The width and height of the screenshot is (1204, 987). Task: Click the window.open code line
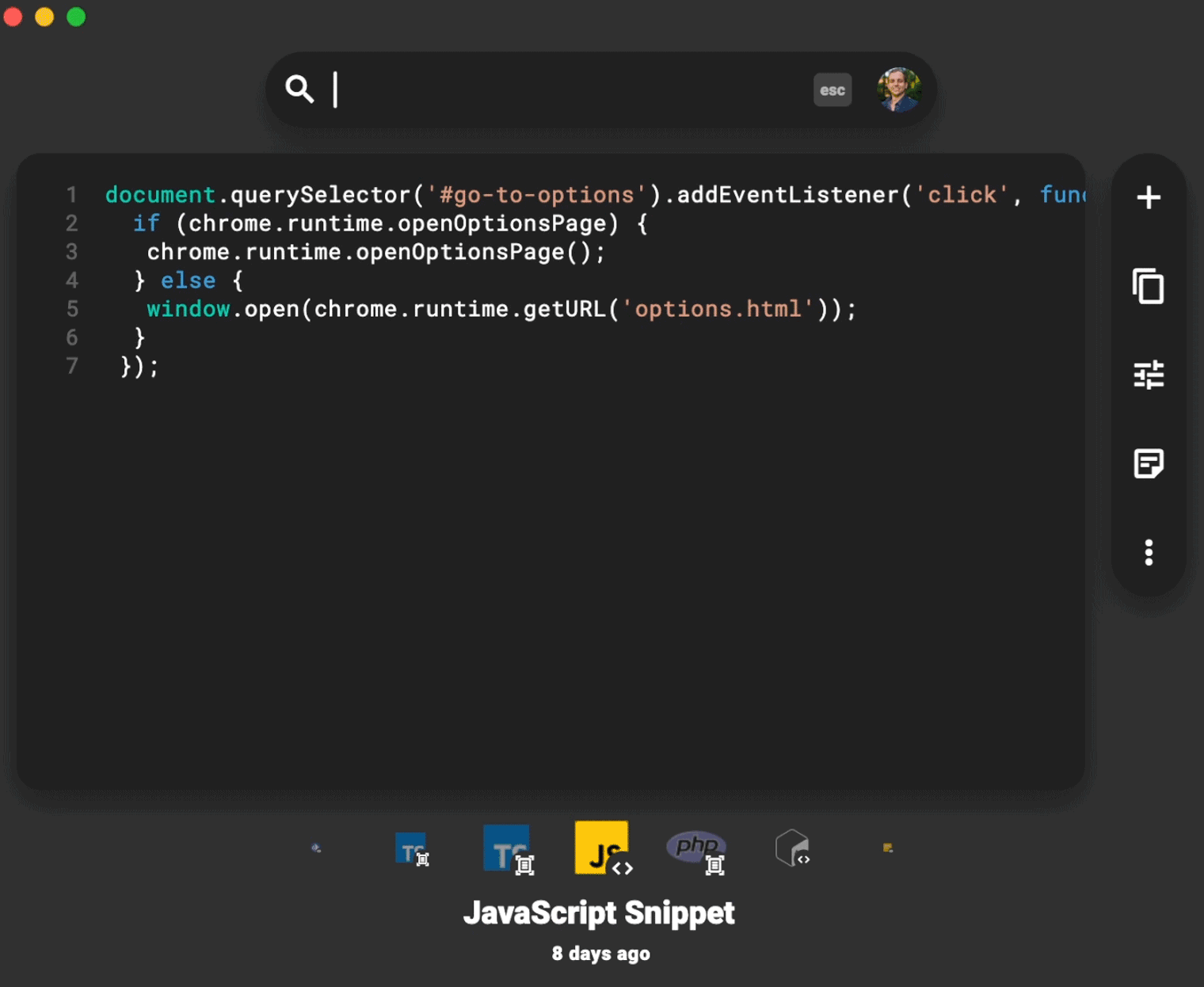click(501, 309)
